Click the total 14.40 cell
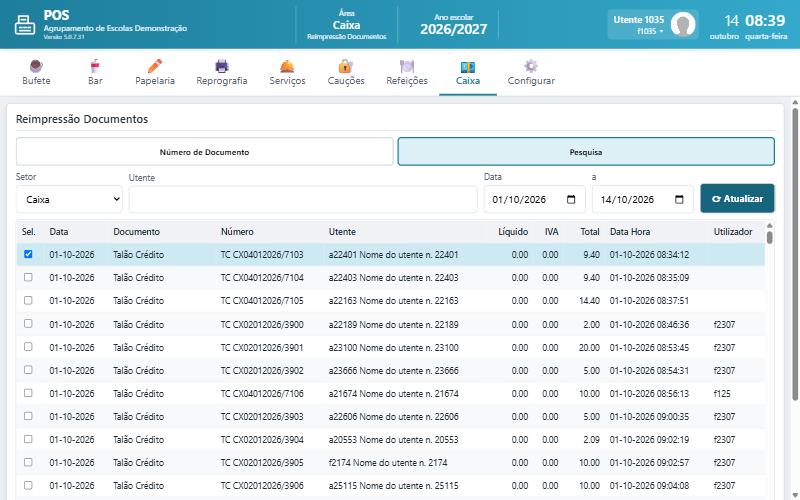800x500 pixels. (589, 301)
